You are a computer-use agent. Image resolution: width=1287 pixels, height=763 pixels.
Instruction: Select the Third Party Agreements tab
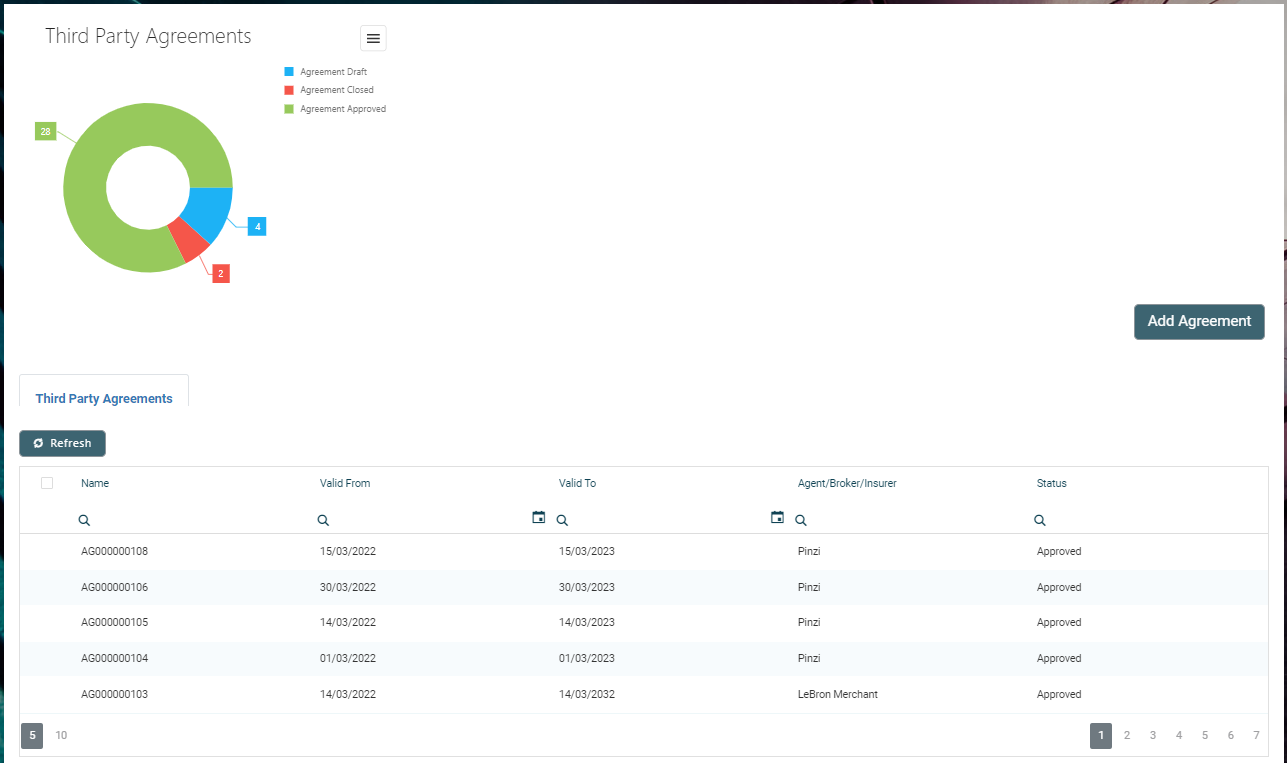[104, 398]
